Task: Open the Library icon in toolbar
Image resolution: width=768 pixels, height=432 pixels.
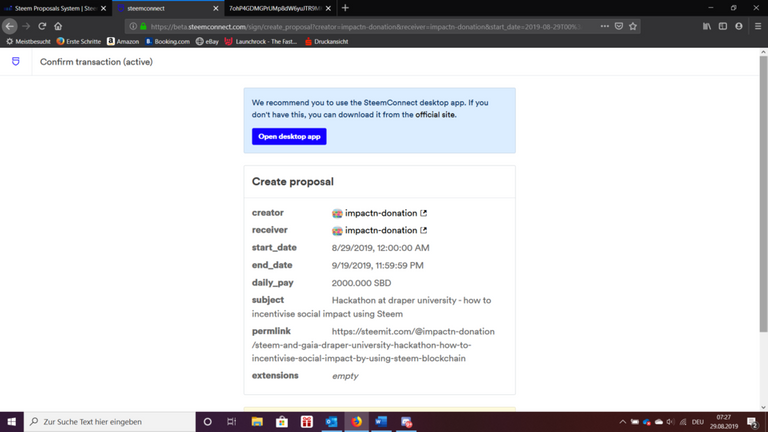Action: [707, 26]
